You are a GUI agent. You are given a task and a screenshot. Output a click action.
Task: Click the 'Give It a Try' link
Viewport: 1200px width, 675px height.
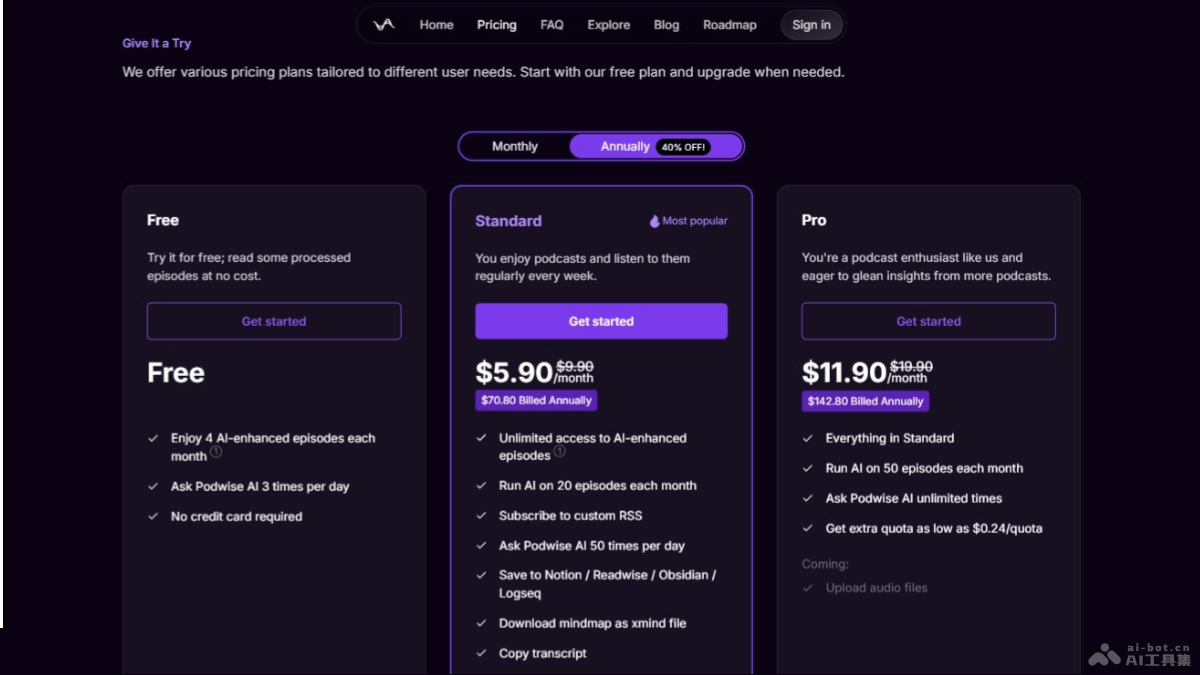156,43
